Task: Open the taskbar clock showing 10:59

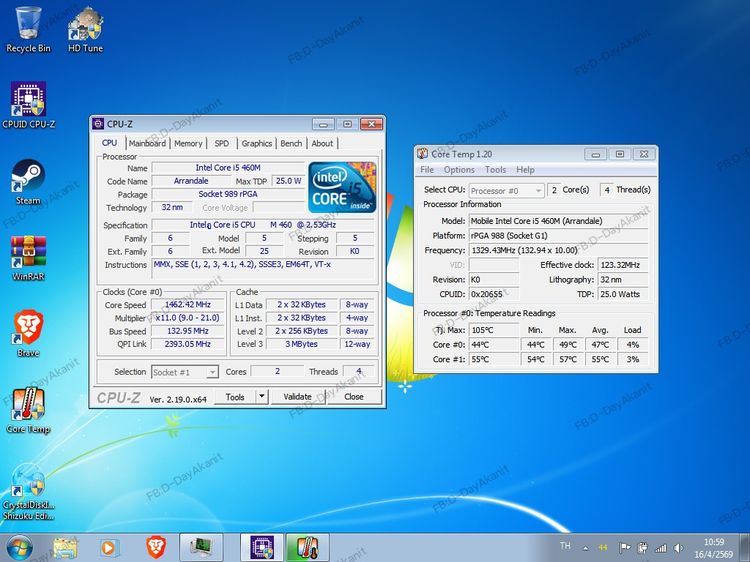Action: [714, 548]
